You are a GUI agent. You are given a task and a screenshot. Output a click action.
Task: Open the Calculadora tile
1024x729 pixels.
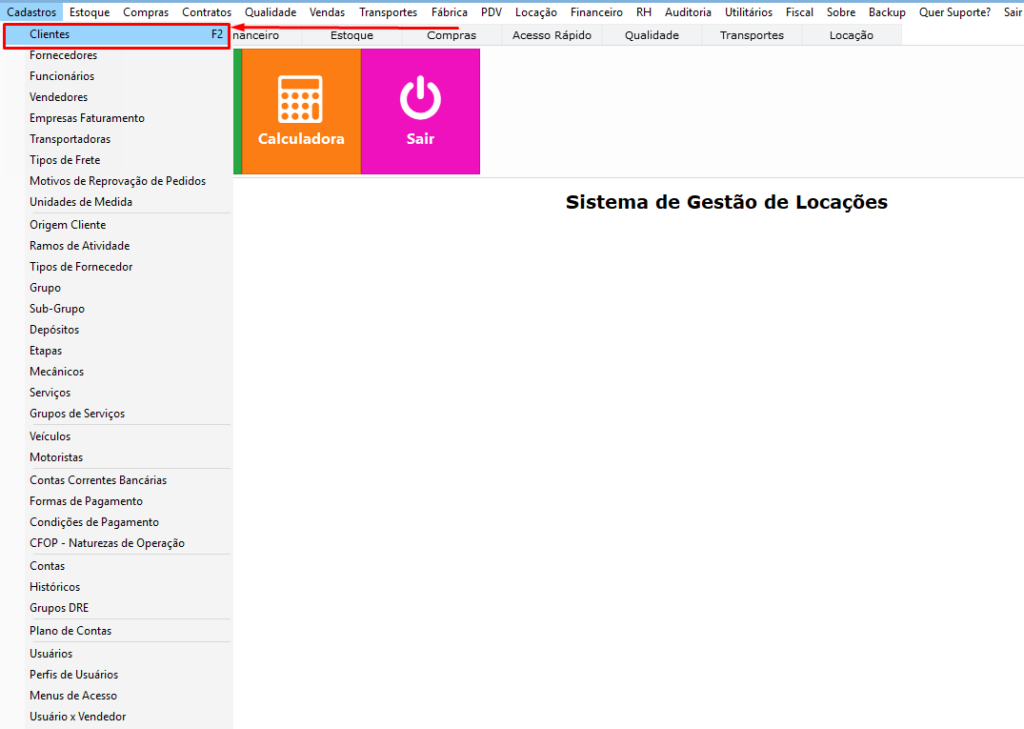(301, 111)
